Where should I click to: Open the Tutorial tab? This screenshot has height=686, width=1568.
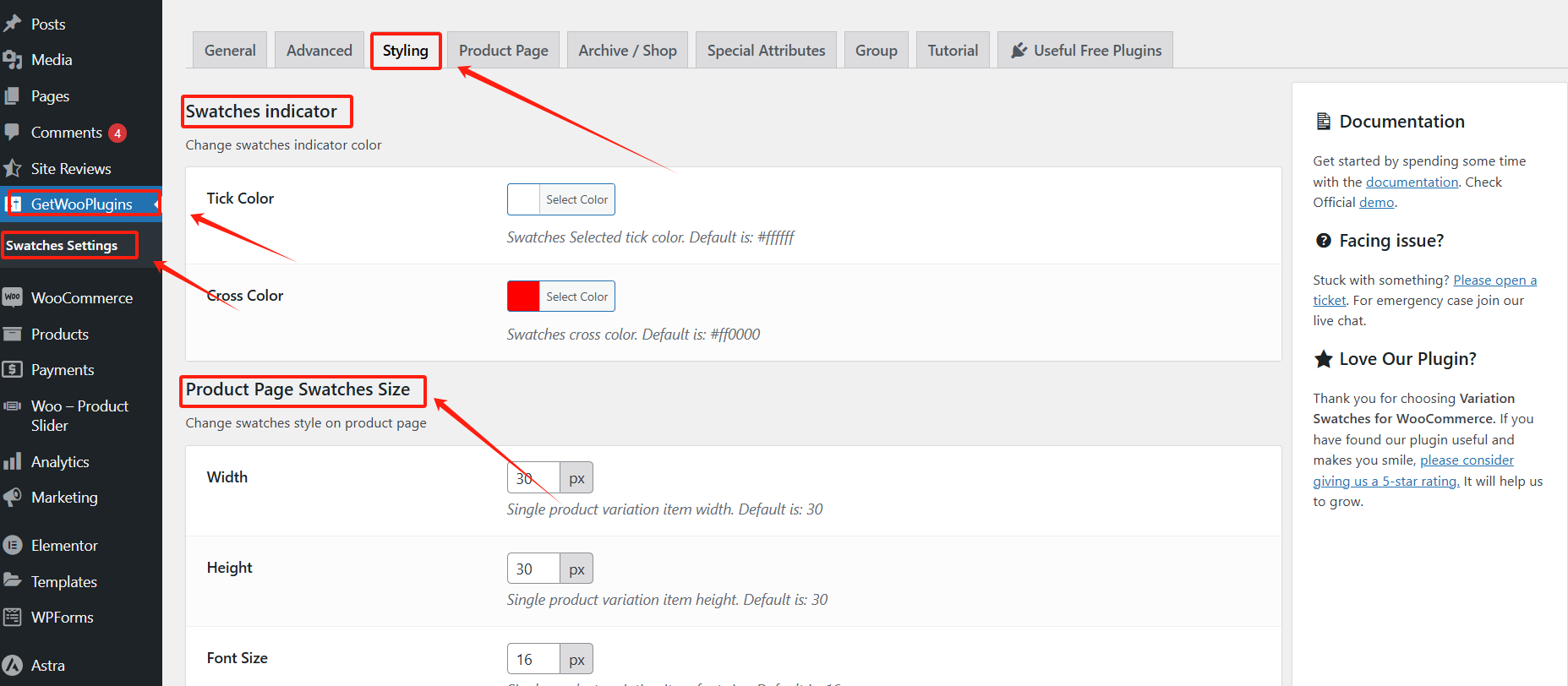coord(953,51)
